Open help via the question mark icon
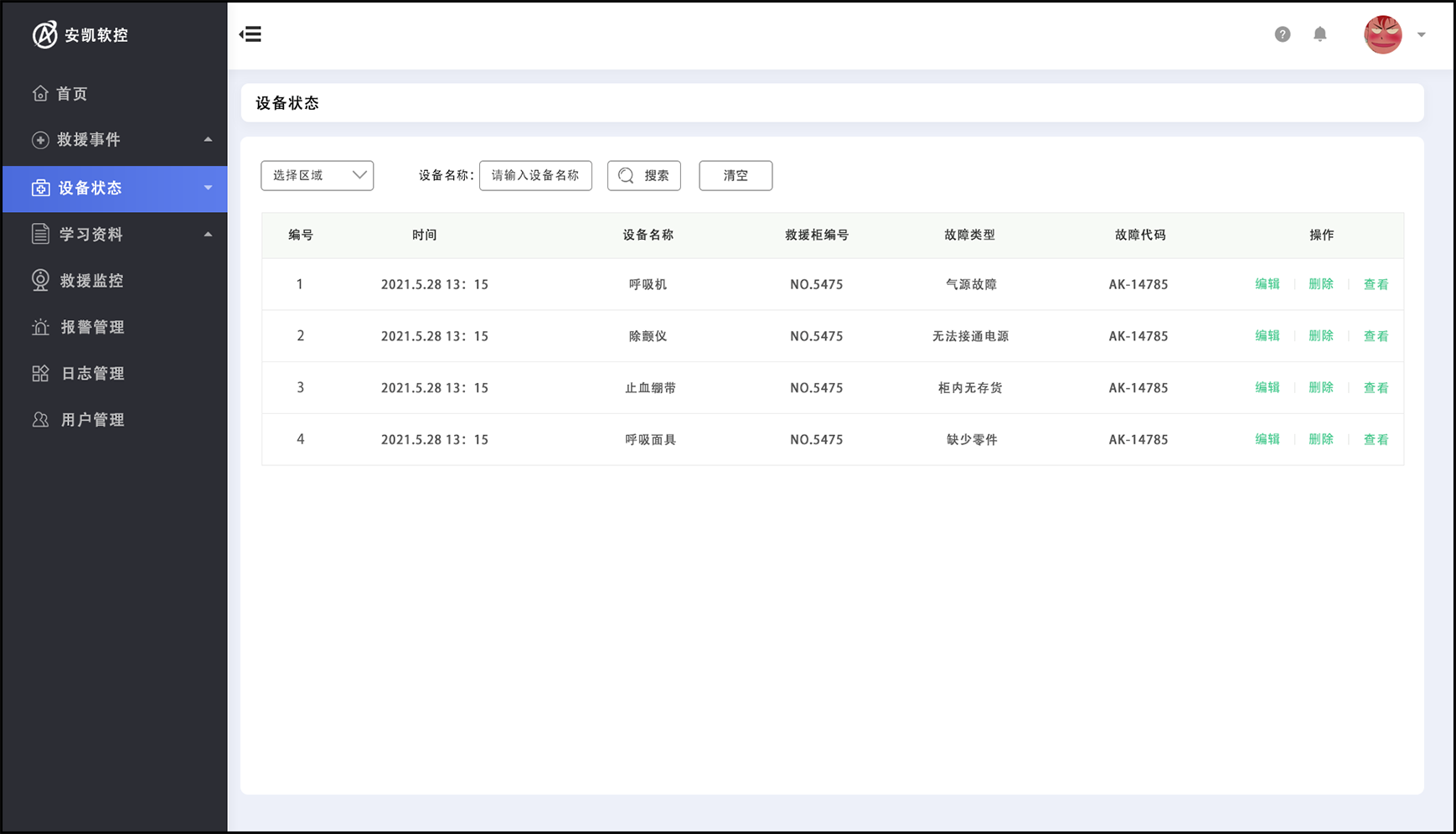 (1282, 34)
